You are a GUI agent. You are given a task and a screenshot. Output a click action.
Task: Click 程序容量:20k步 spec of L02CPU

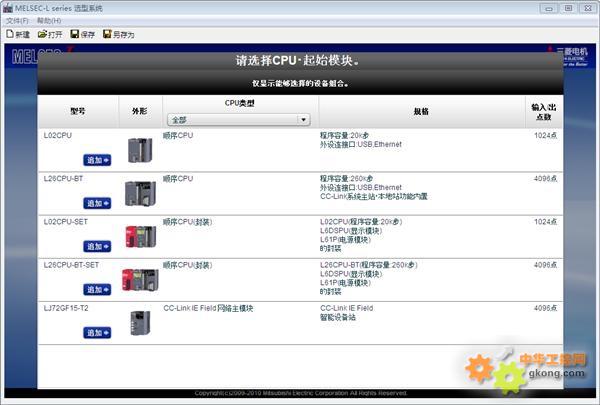coord(344,136)
